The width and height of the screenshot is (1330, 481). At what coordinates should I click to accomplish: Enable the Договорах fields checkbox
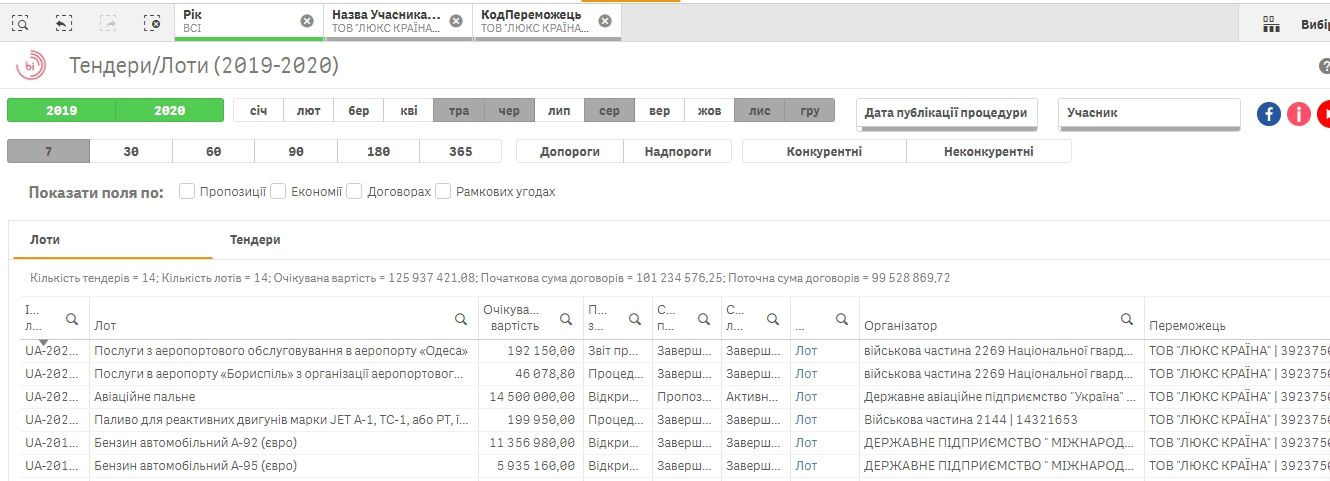(x=354, y=191)
